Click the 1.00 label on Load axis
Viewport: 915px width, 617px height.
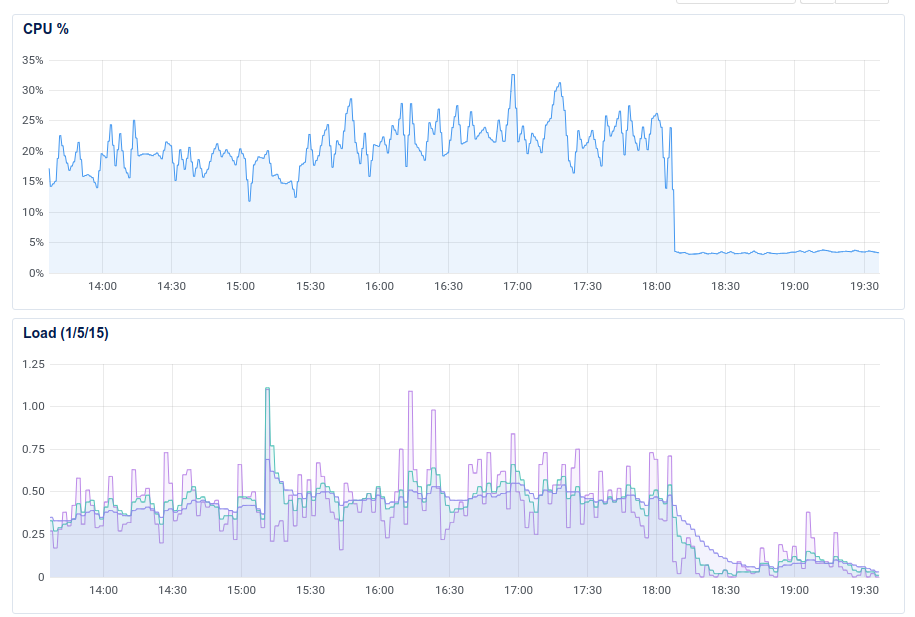click(33, 406)
